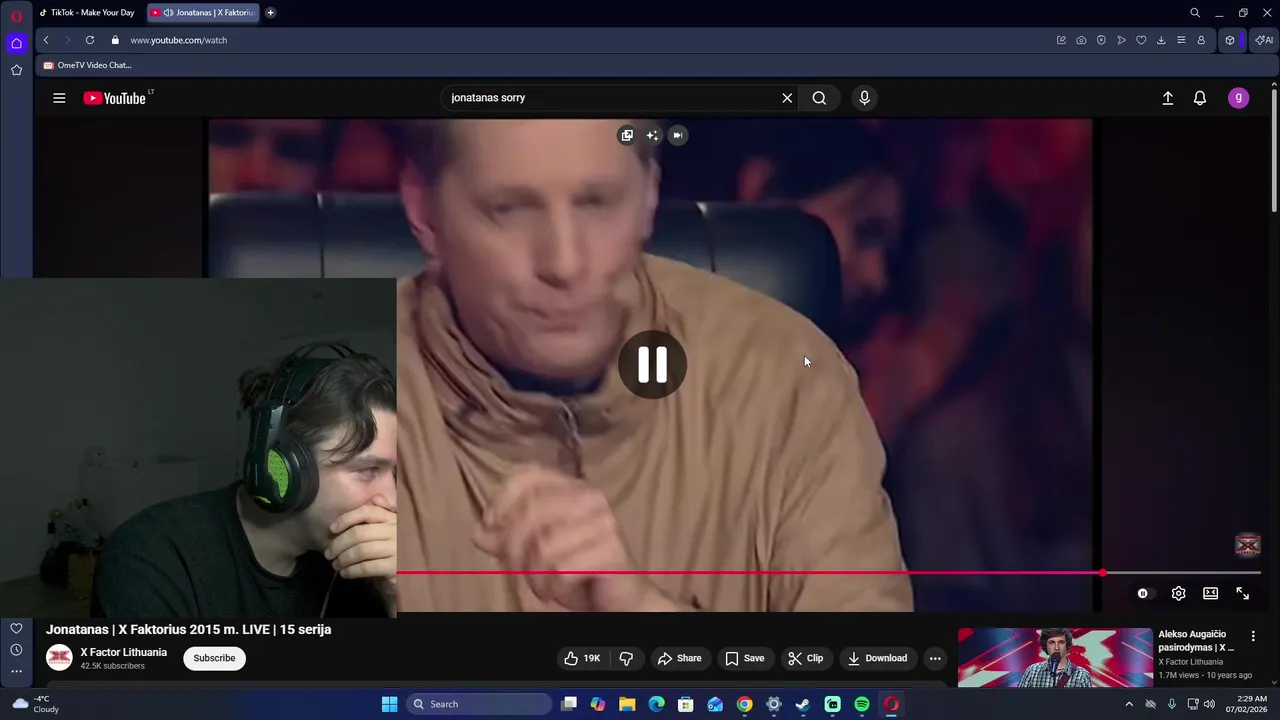This screenshot has height=720, width=1280.
Task: Dislike the video with the thumbs down
Action: (x=626, y=658)
